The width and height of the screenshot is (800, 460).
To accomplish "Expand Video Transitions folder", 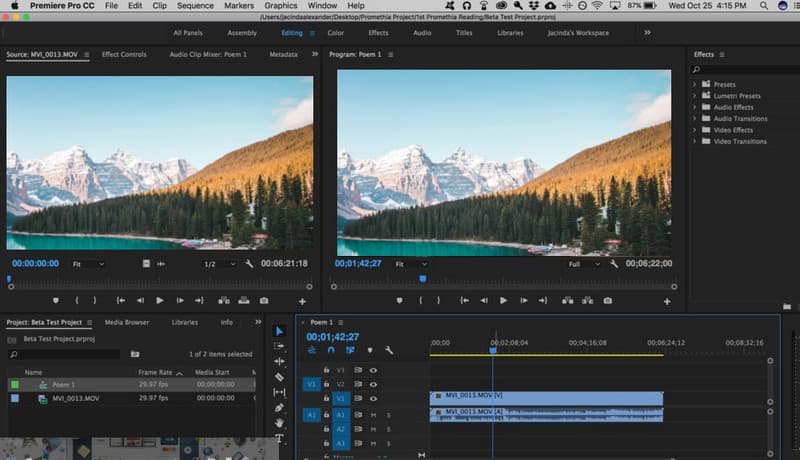I will (x=694, y=141).
